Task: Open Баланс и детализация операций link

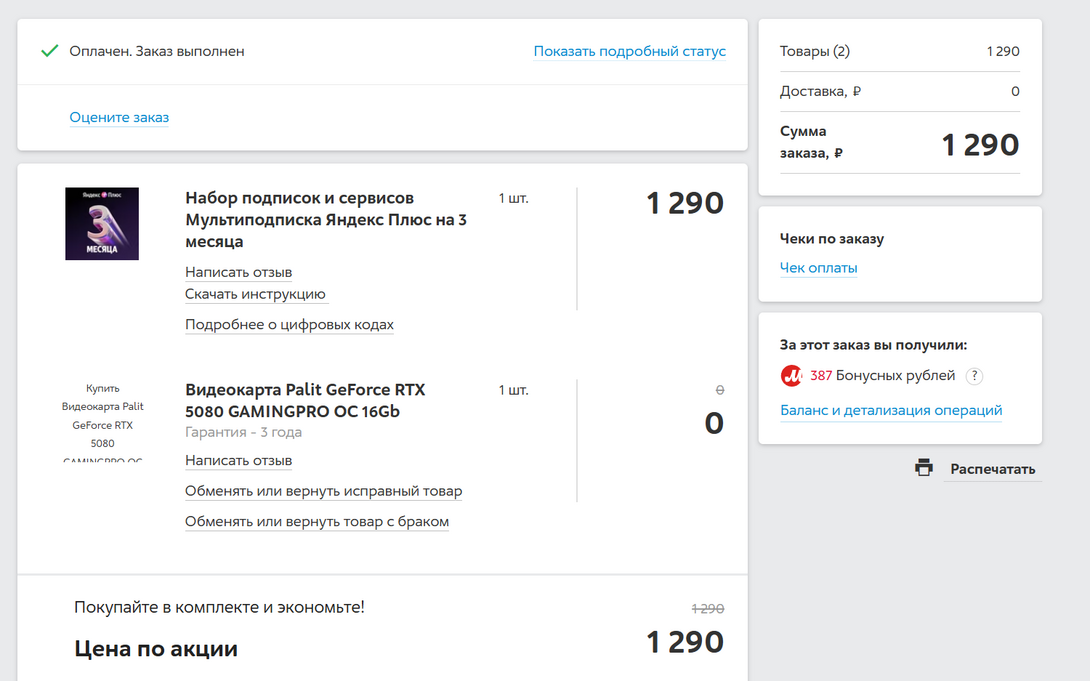Action: point(891,411)
